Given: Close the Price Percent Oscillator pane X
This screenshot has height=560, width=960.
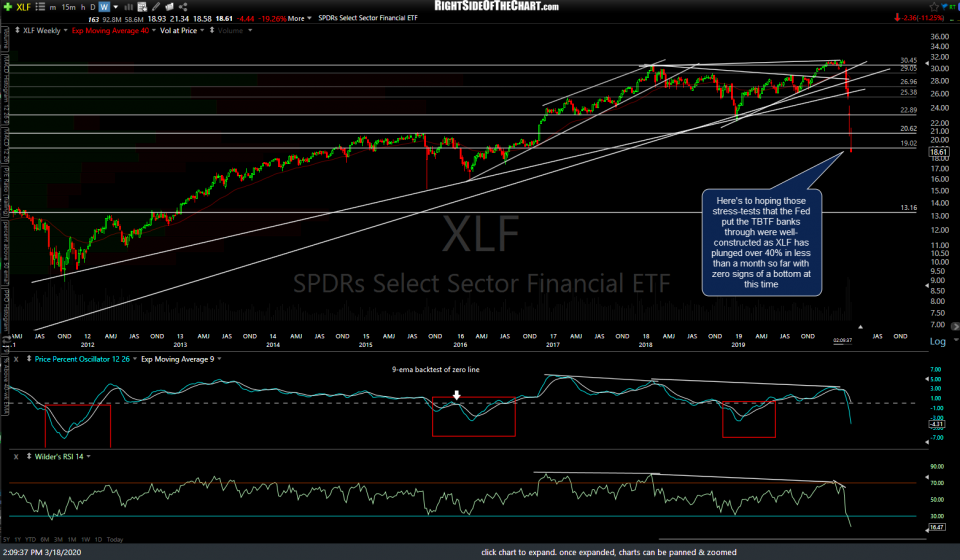Looking at the screenshot, I should coord(16,359).
